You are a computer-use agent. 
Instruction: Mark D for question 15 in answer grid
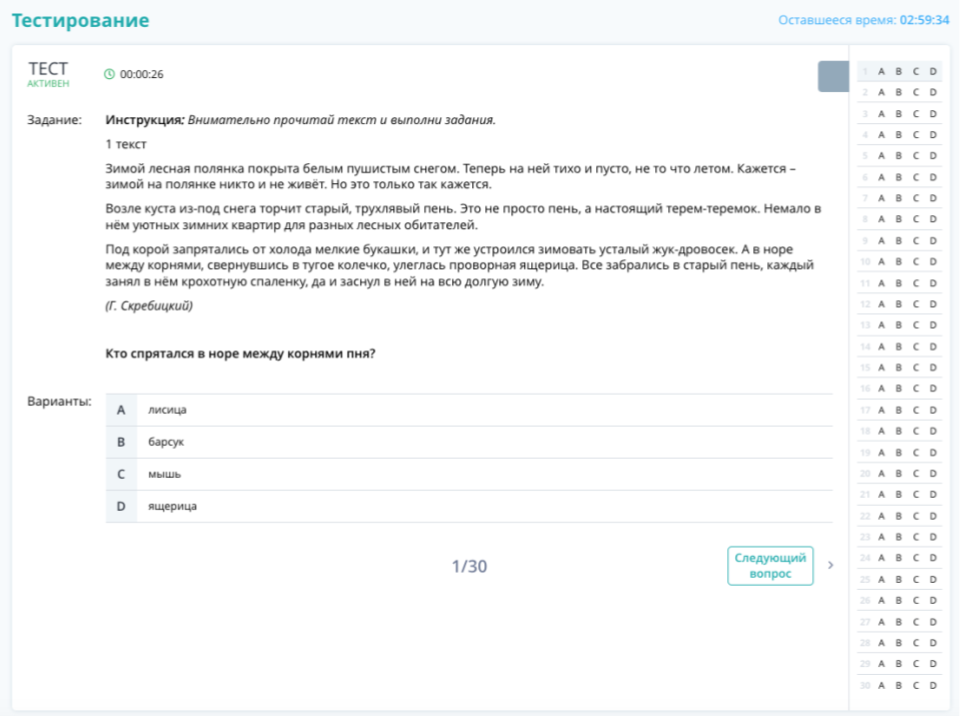[x=933, y=368]
